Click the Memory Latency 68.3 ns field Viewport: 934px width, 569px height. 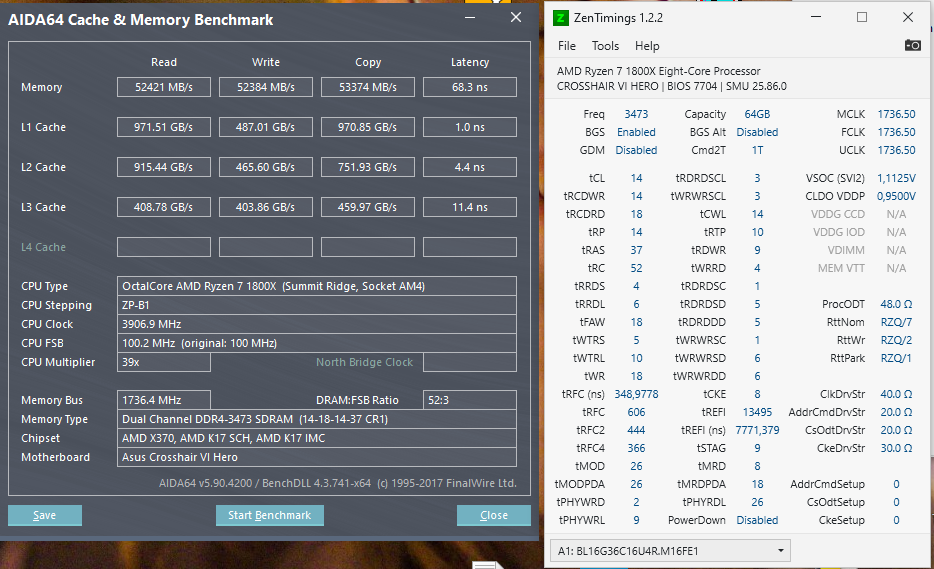pyautogui.click(x=470, y=87)
